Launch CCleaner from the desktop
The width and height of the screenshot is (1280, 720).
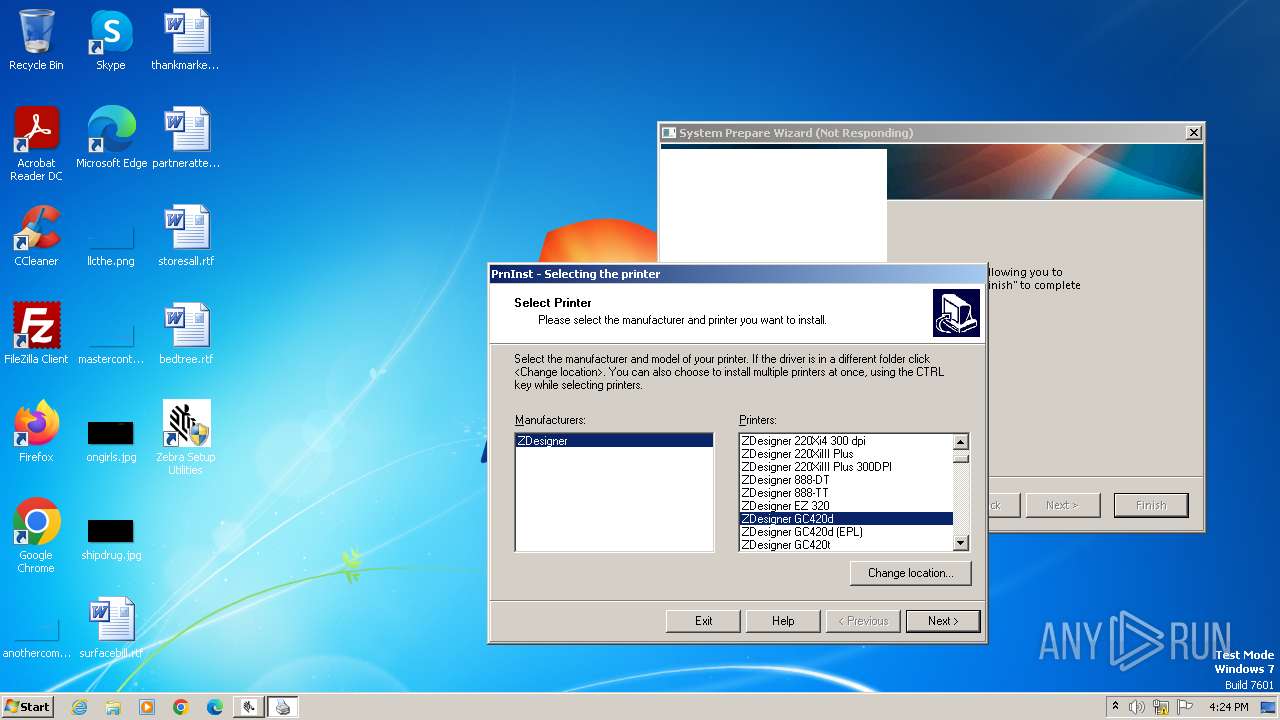[x=36, y=236]
